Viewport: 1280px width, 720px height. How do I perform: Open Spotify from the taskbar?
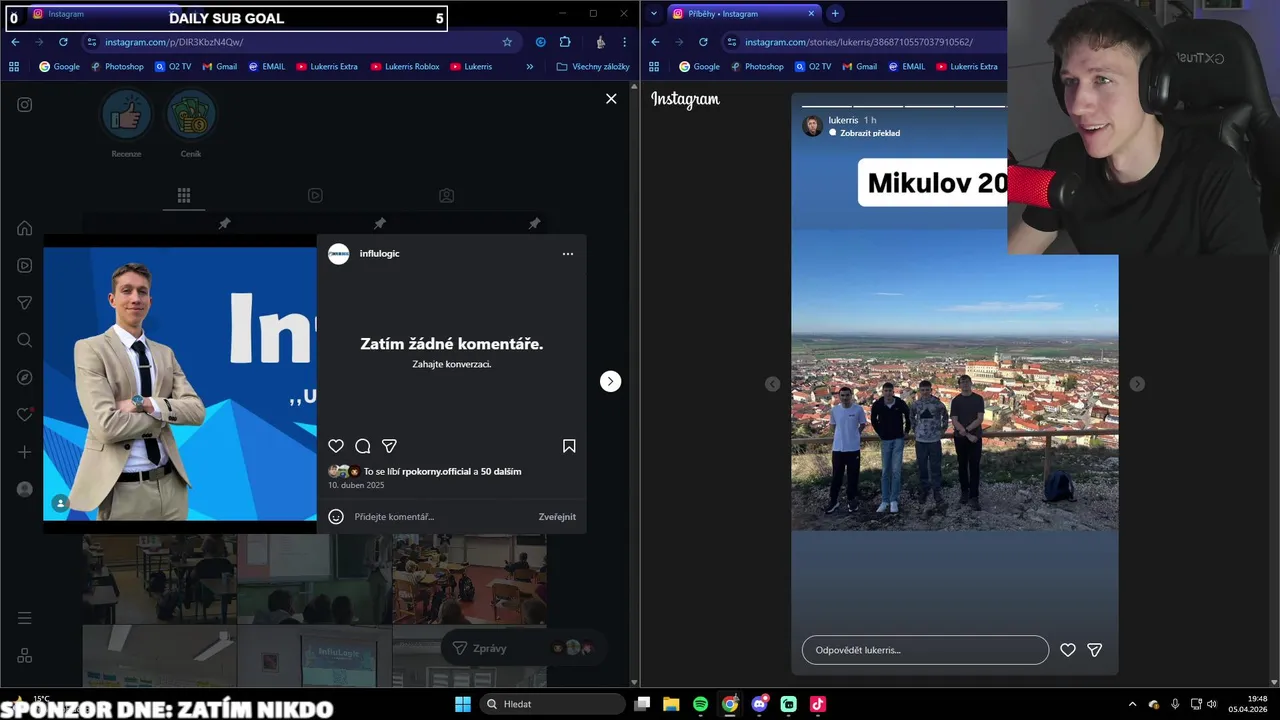[x=700, y=704]
